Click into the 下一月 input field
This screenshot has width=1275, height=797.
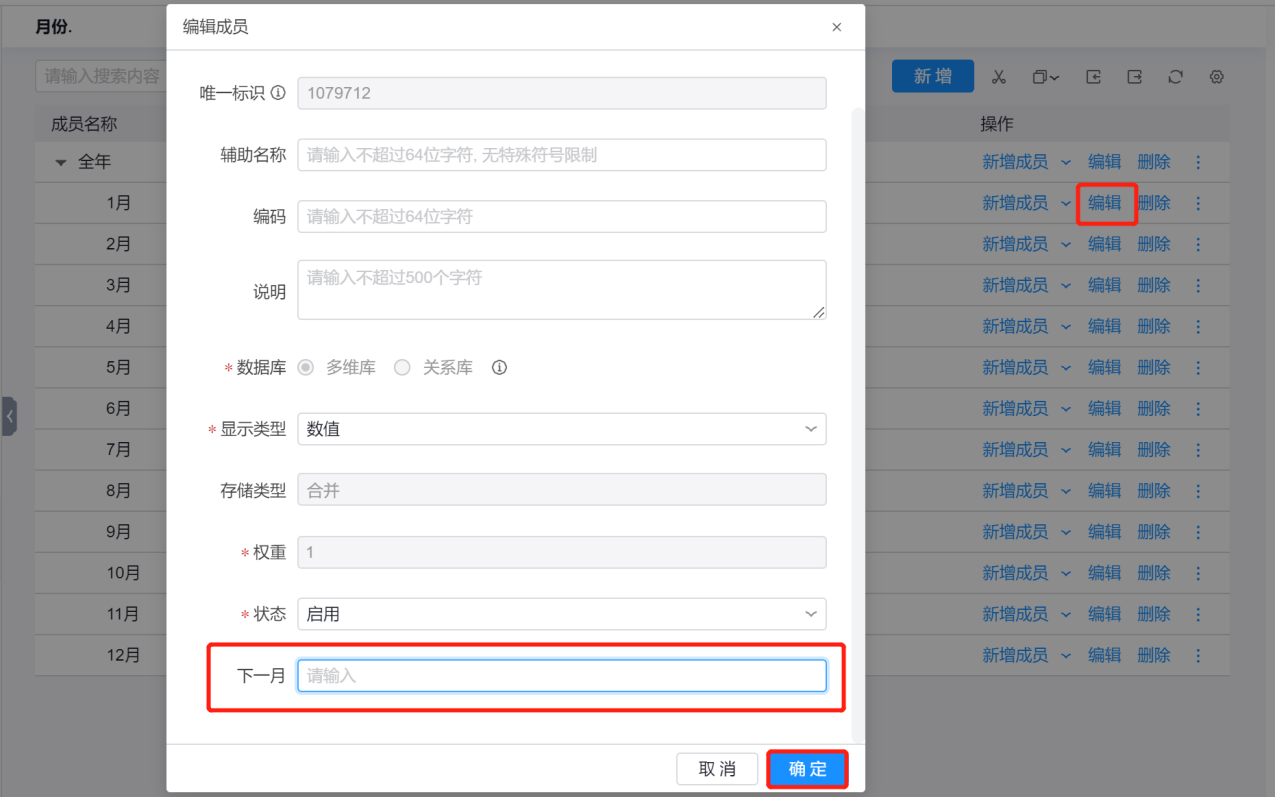pos(561,676)
